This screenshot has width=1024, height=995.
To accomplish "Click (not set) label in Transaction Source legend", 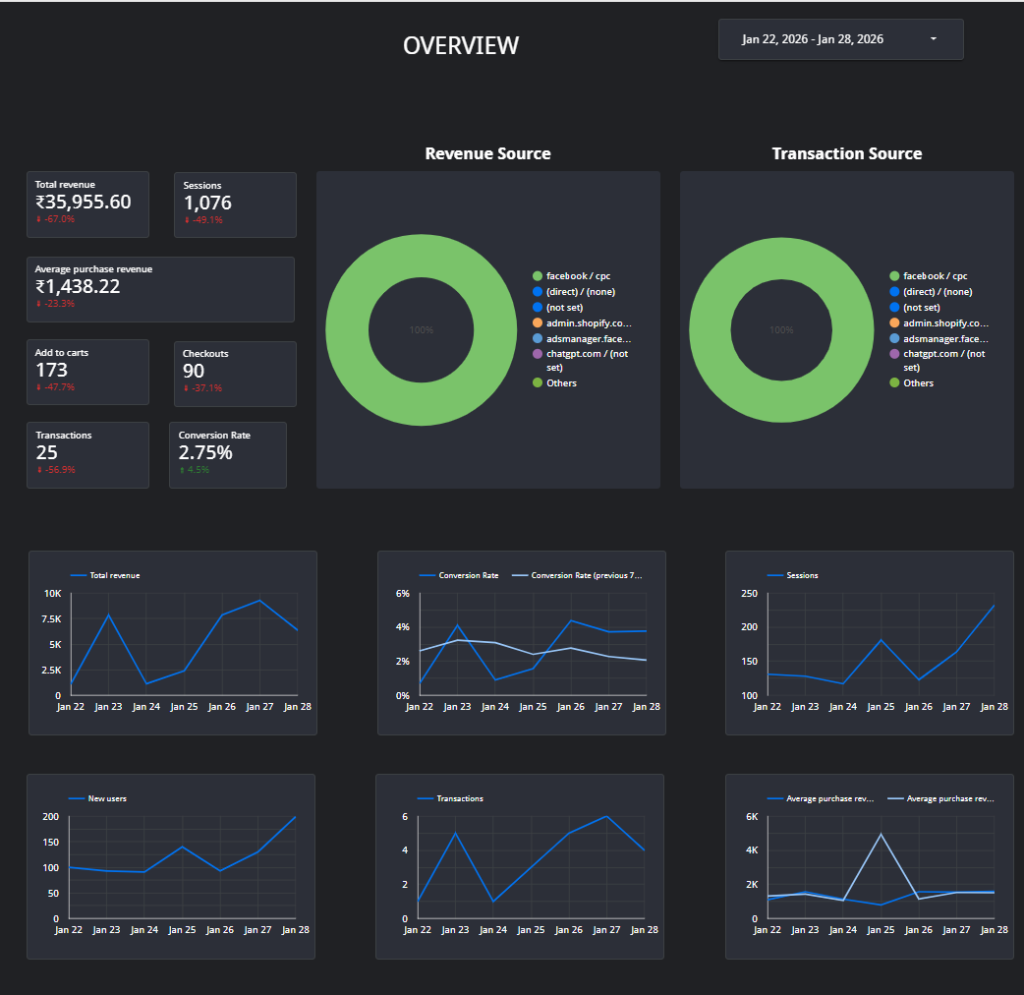I will (x=924, y=308).
